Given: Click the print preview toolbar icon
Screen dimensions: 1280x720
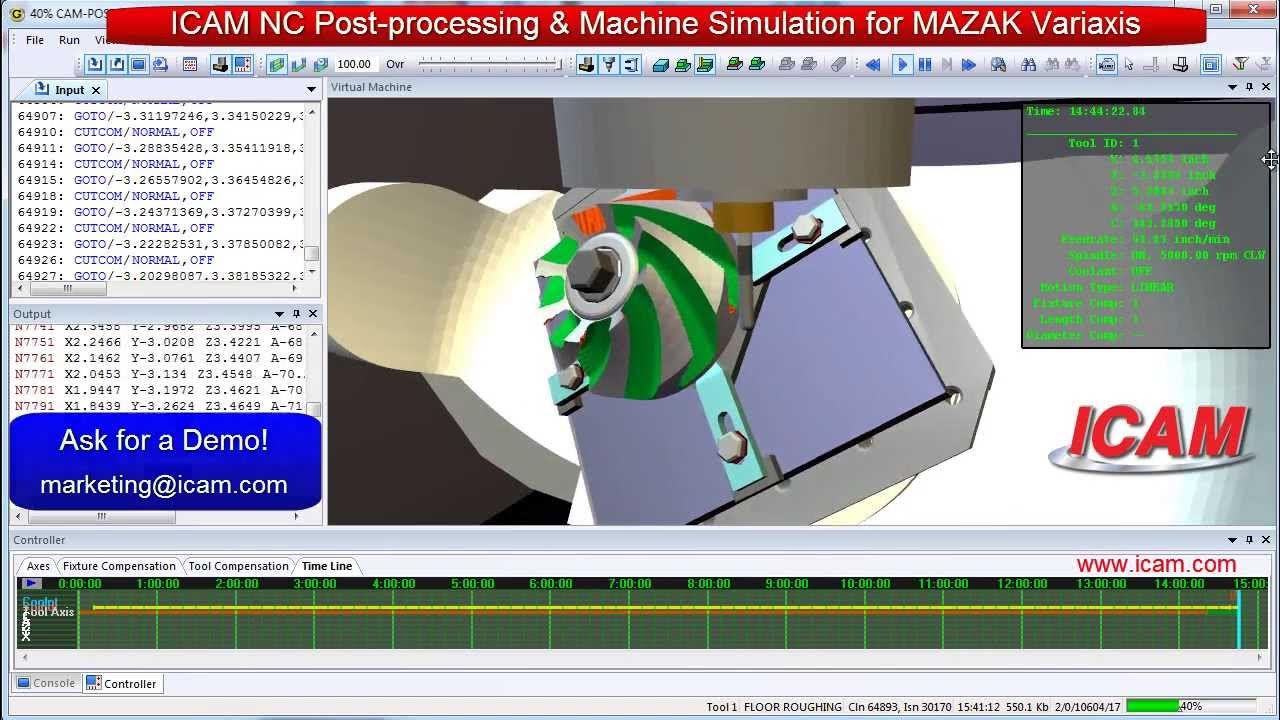Looking at the screenshot, I should coord(160,65).
